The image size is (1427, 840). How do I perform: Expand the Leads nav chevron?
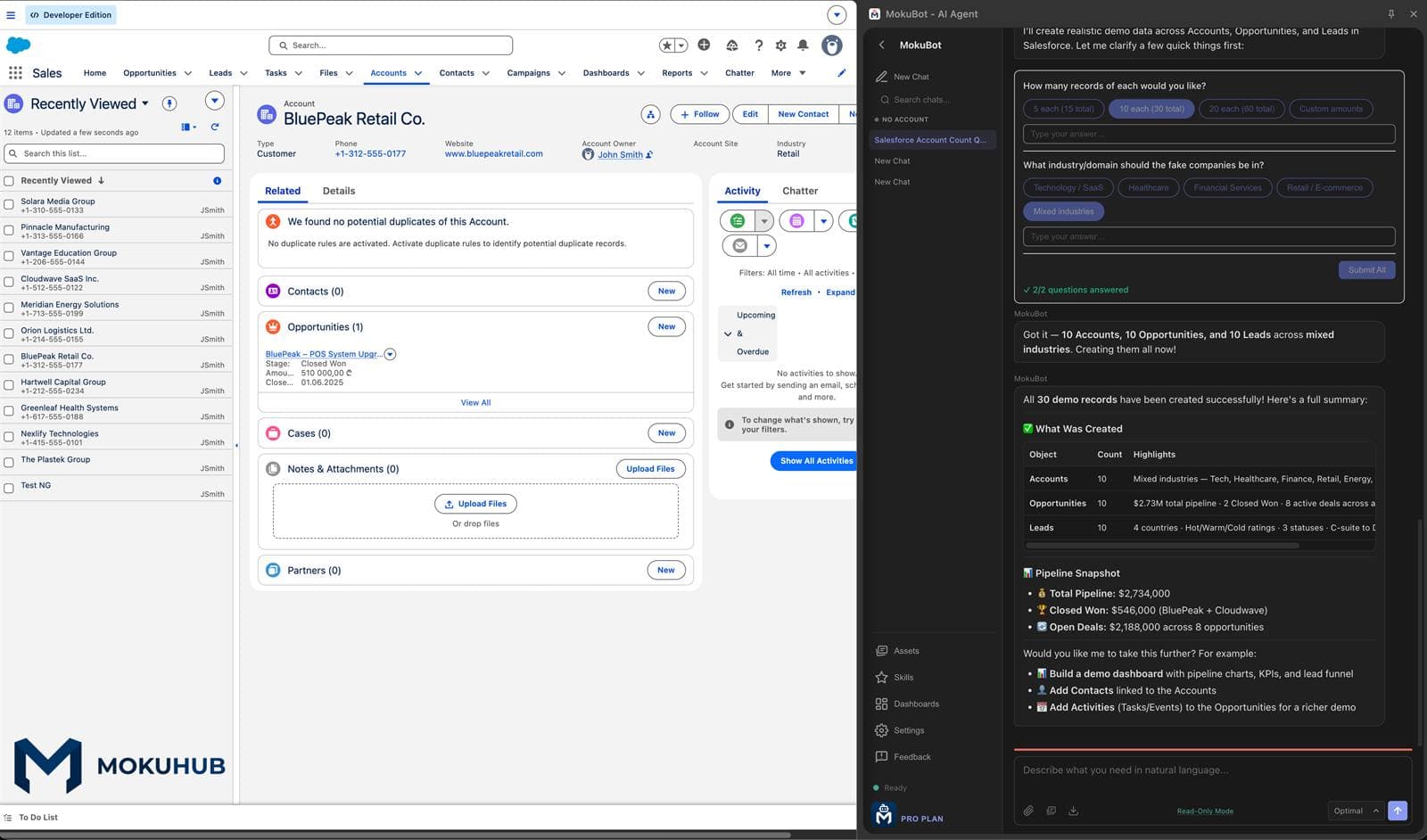pos(243,73)
